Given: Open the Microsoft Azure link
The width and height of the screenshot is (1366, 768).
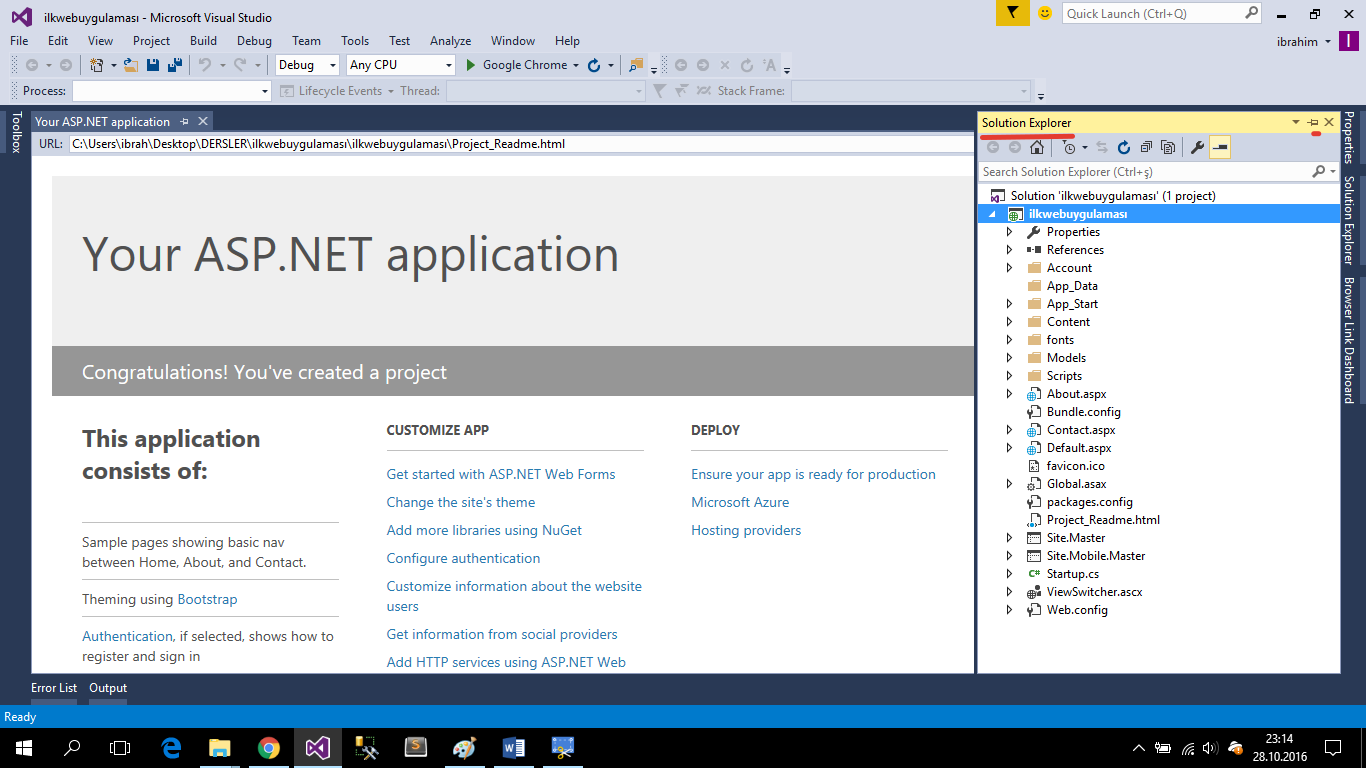Looking at the screenshot, I should click(740, 502).
